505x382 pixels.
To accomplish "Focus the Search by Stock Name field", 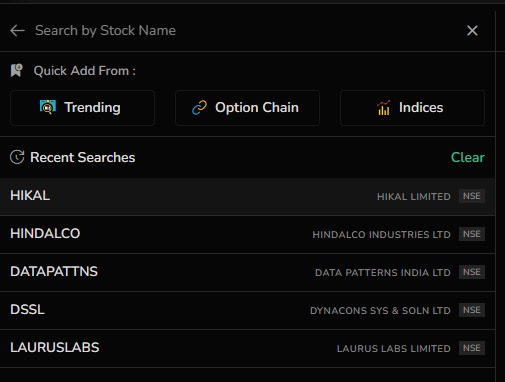I will click(x=247, y=31).
